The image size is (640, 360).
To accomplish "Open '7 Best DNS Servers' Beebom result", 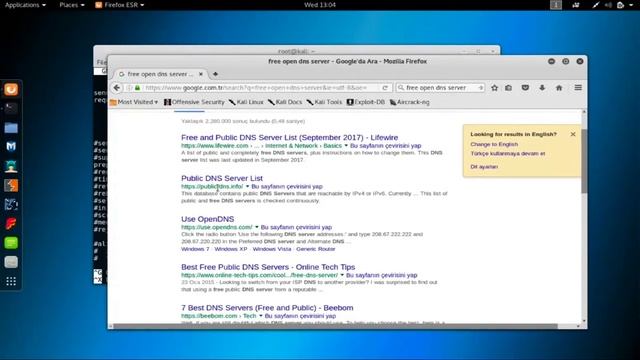I will pyautogui.click(x=267, y=308).
